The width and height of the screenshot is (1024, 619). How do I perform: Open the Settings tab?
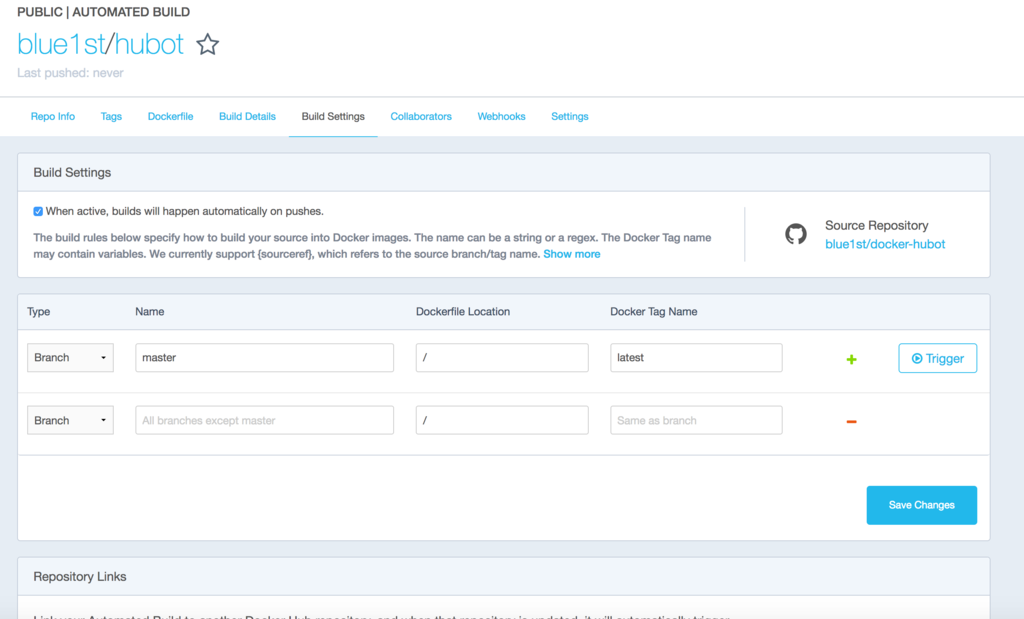(x=569, y=116)
